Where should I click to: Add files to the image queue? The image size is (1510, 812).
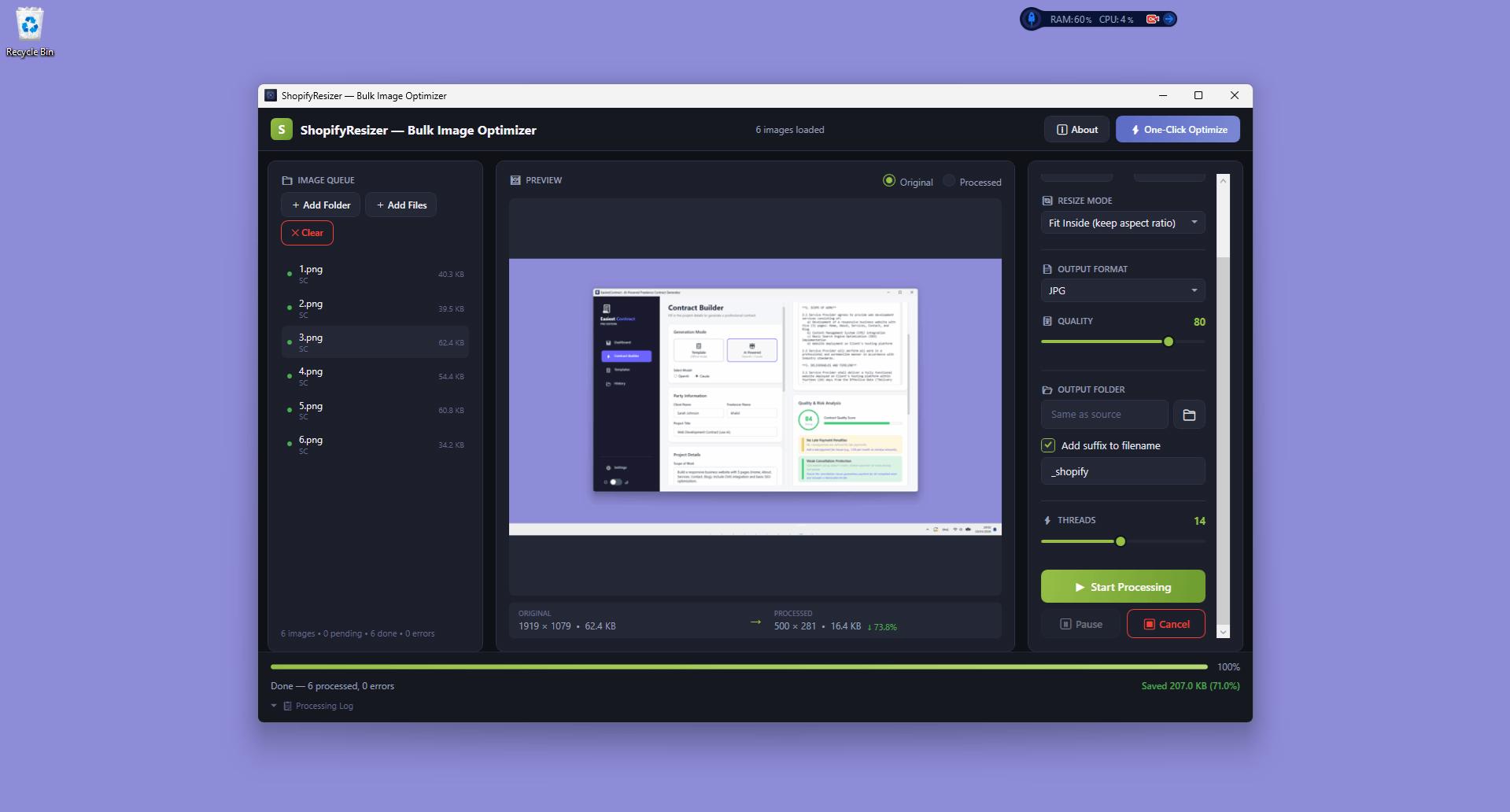point(401,205)
